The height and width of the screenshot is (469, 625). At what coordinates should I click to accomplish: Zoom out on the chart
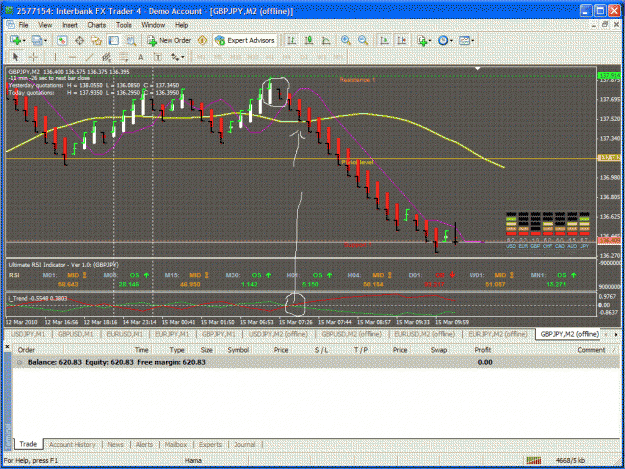point(363,40)
